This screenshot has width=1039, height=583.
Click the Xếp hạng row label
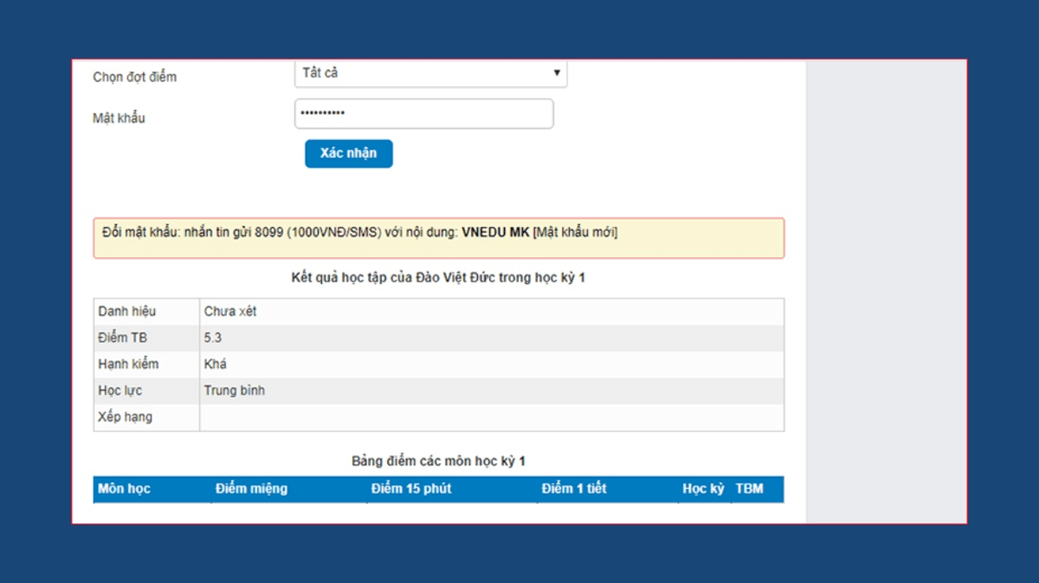click(x=125, y=417)
